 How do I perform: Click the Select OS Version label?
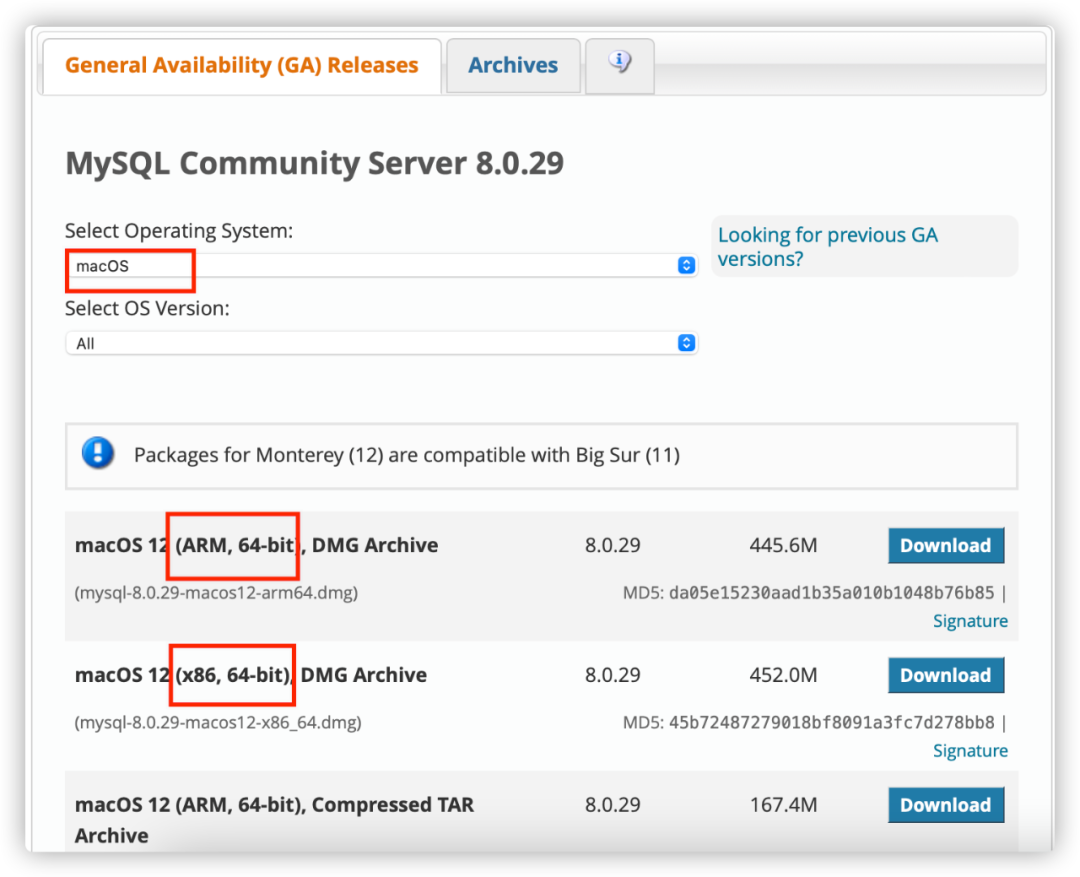(147, 308)
